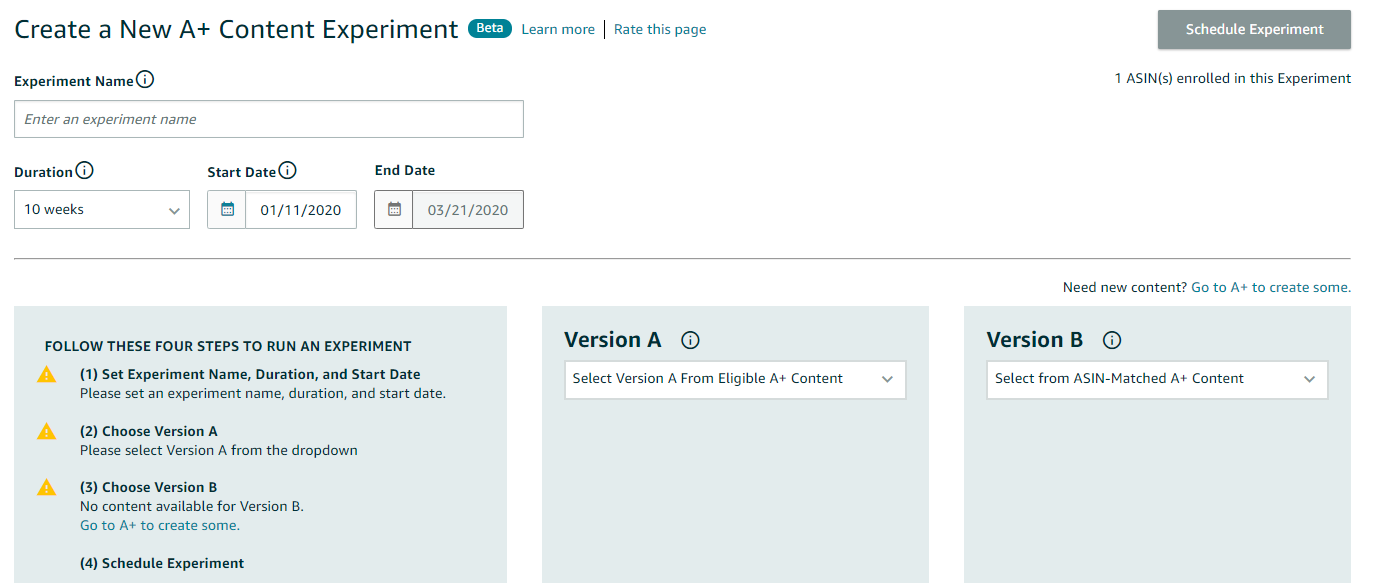Click the Version B info icon
Screen dimensions: 1390x583
(x=1112, y=340)
